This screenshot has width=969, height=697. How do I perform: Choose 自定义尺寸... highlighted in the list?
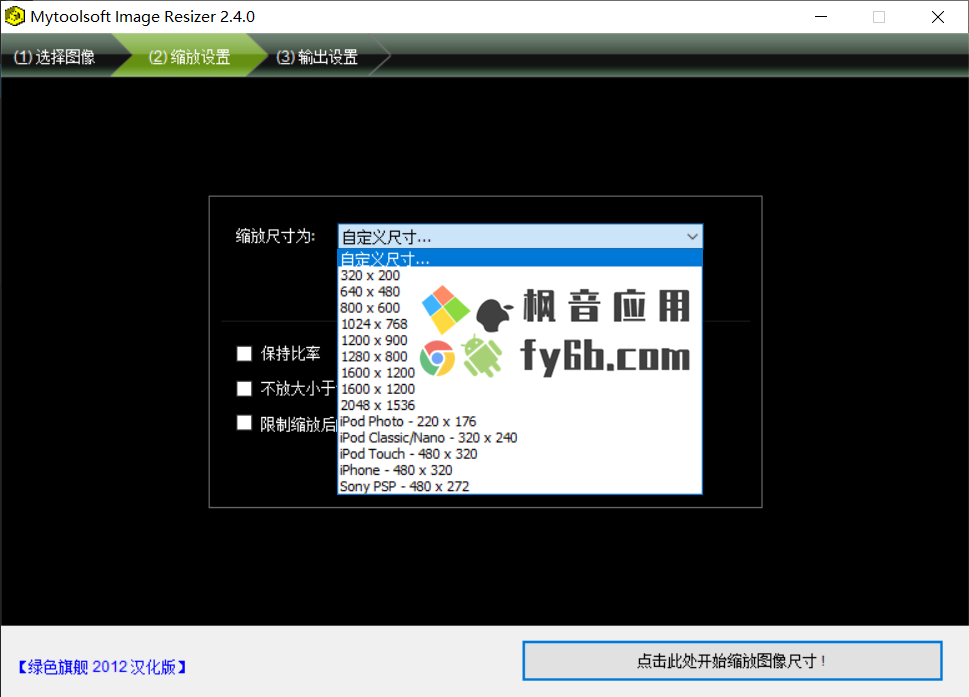click(520, 259)
